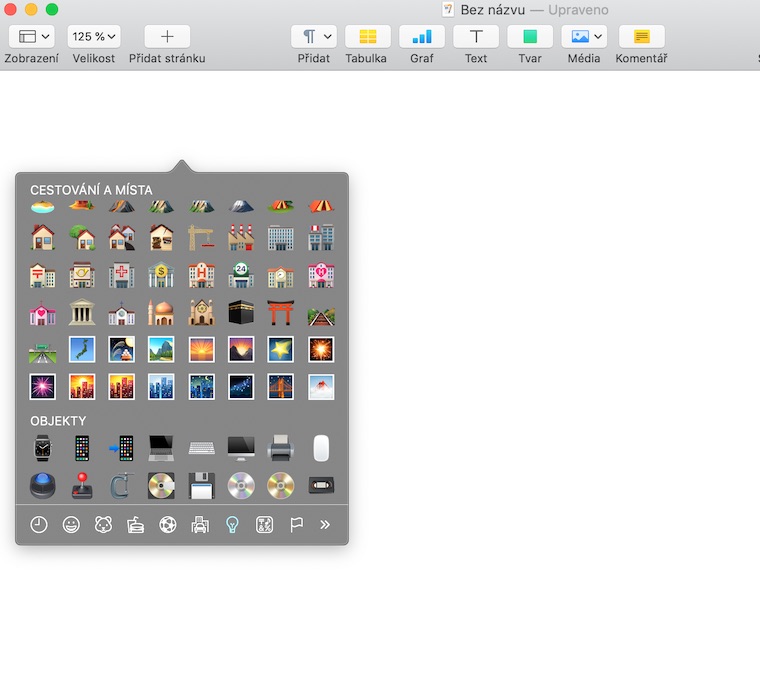
Task: Insert the Apple Watch emoji
Action: (41, 448)
